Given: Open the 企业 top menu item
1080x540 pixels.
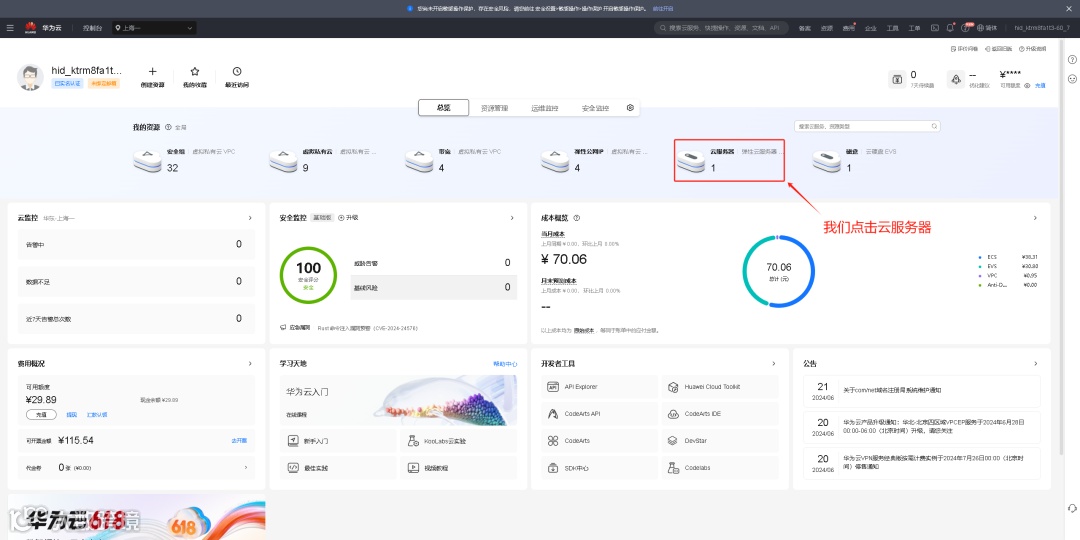Looking at the screenshot, I should pos(871,28).
